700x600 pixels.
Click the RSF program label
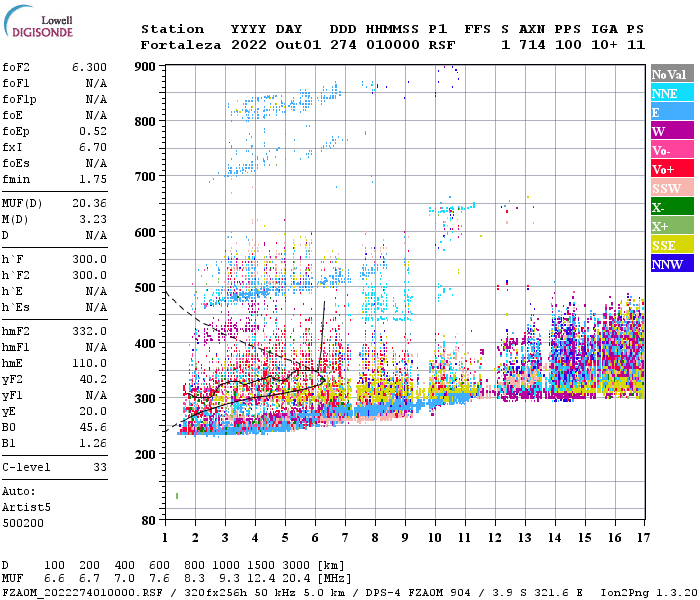(x=442, y=45)
